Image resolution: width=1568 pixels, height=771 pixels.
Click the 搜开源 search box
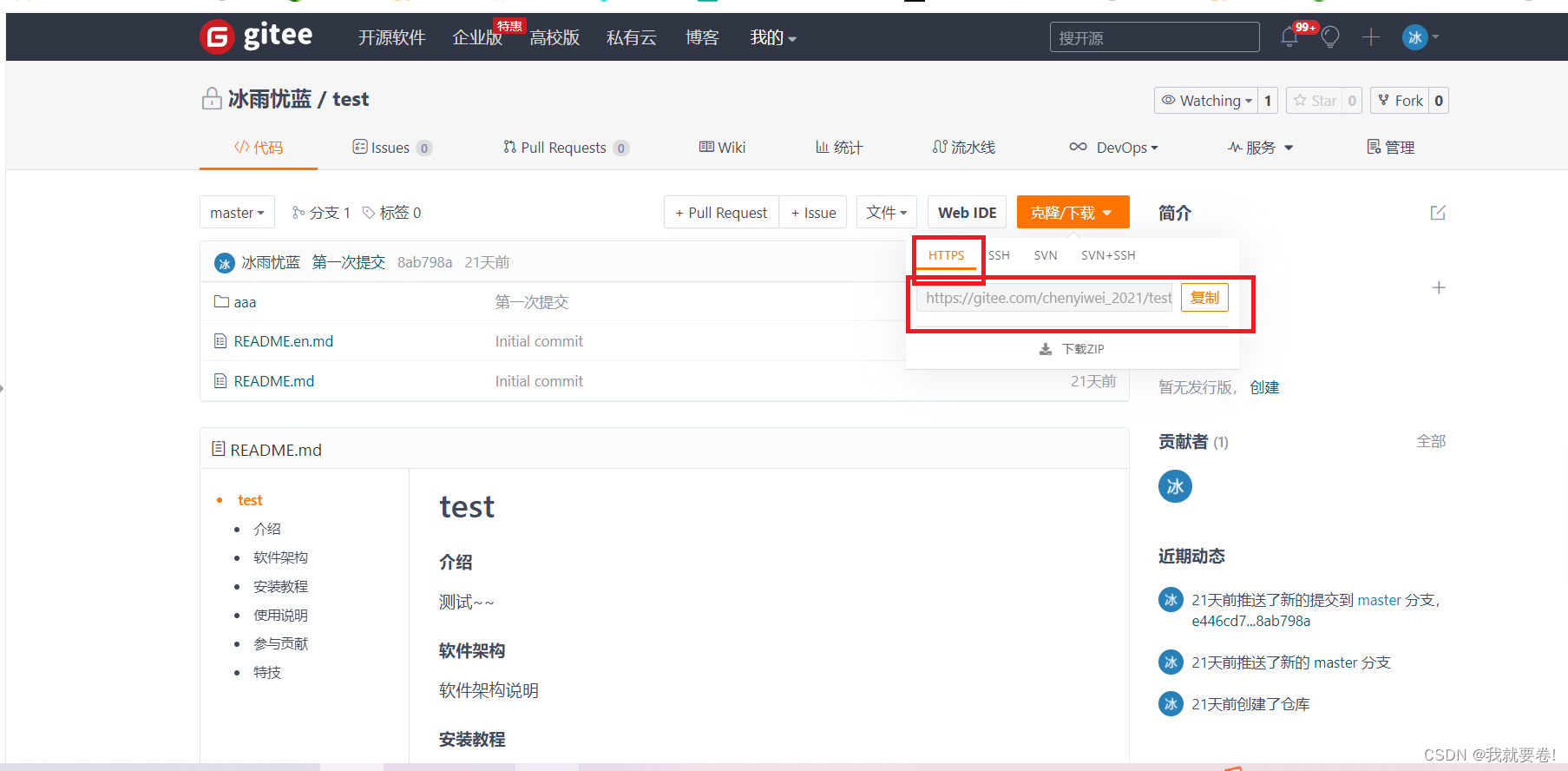click(x=1154, y=37)
